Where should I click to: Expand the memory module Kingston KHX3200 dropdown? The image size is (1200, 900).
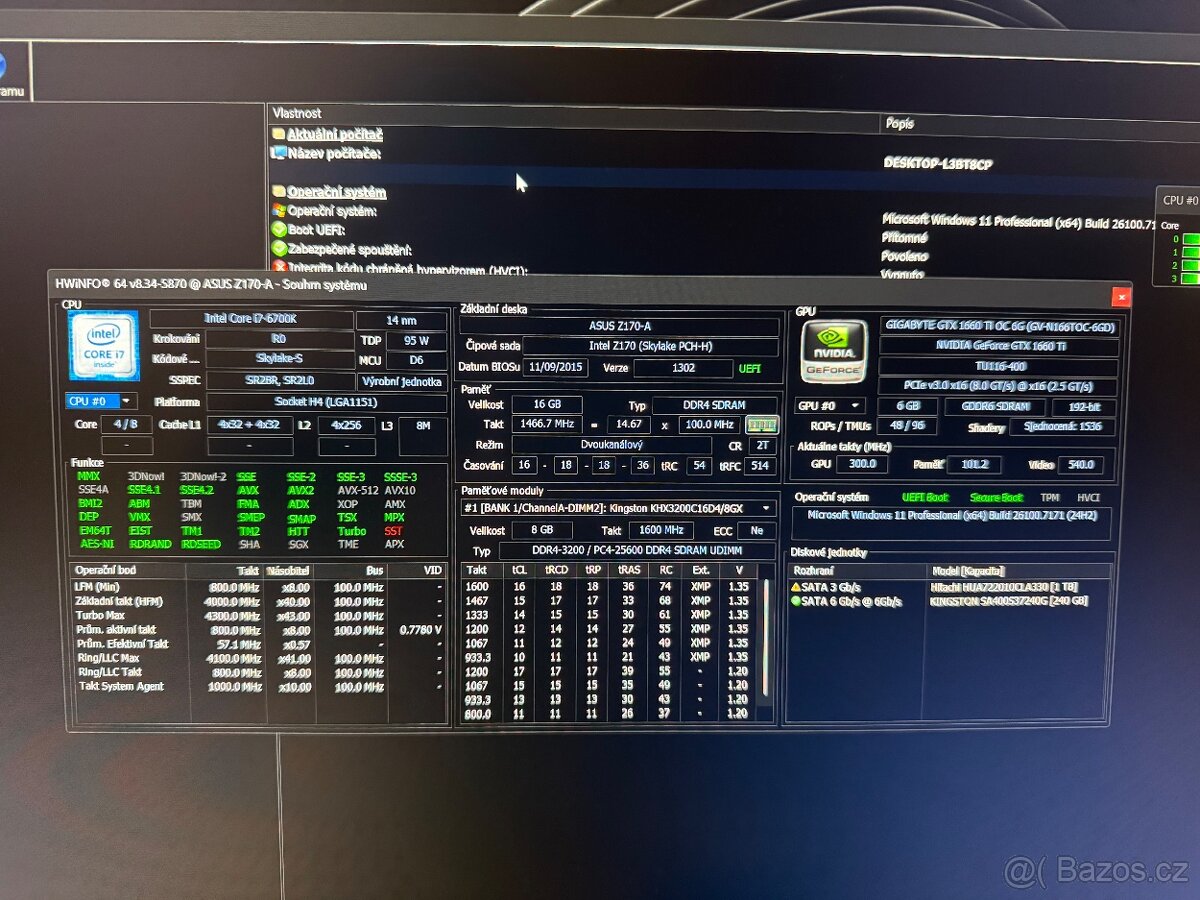766,508
